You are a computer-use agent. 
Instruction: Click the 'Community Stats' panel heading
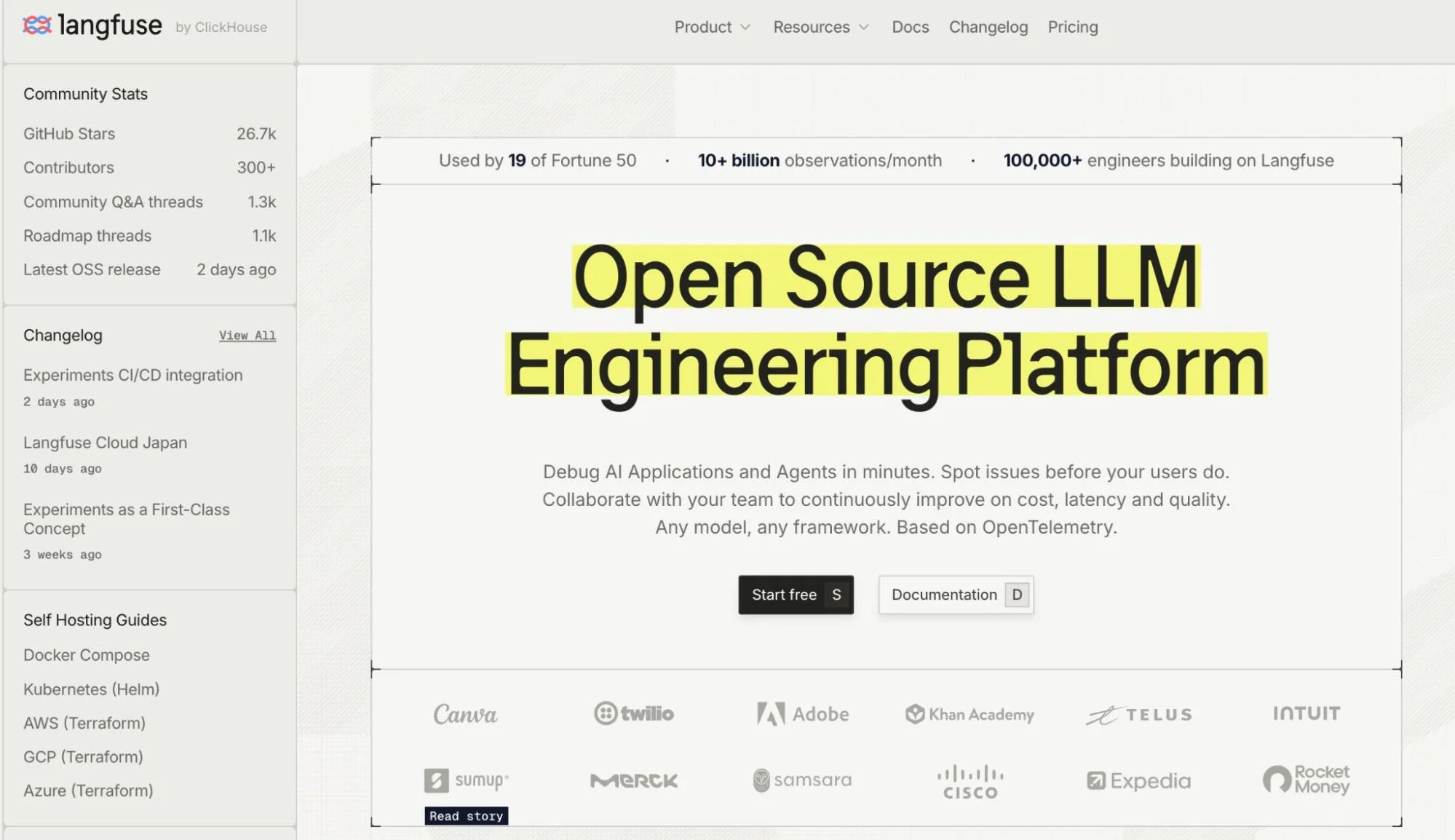pyautogui.click(x=85, y=94)
